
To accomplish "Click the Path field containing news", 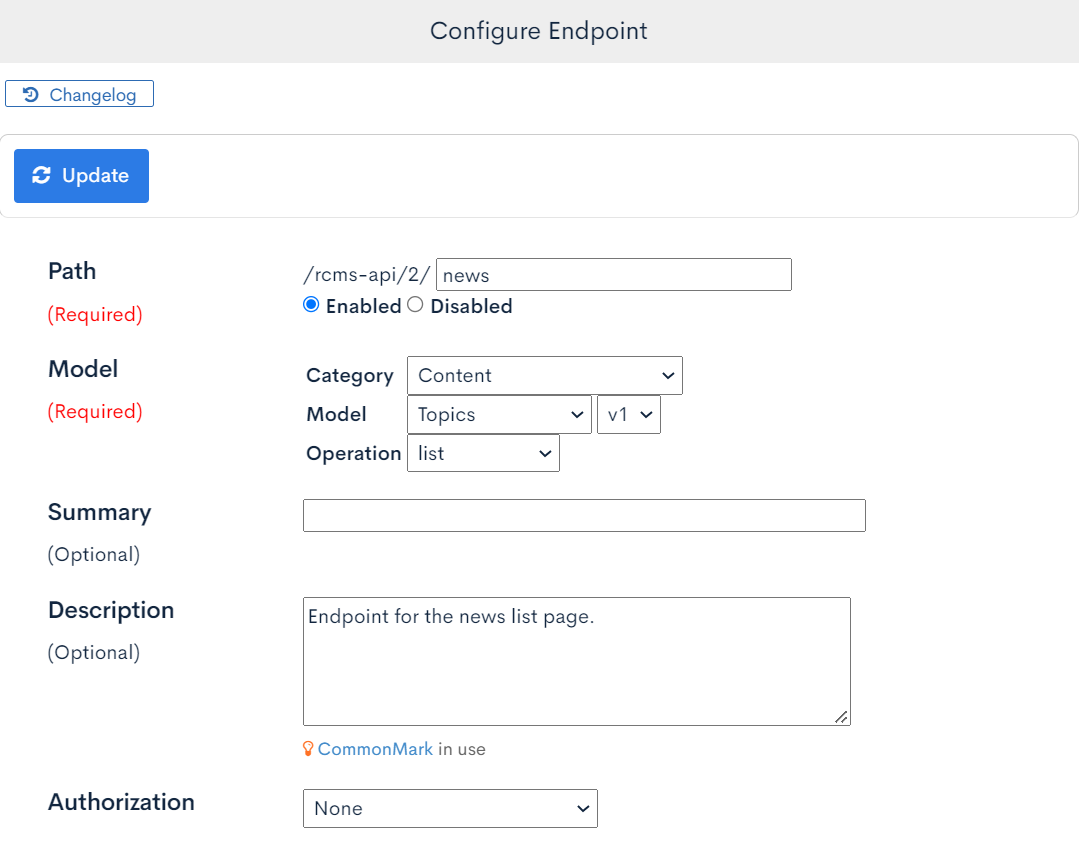I will tap(613, 274).
